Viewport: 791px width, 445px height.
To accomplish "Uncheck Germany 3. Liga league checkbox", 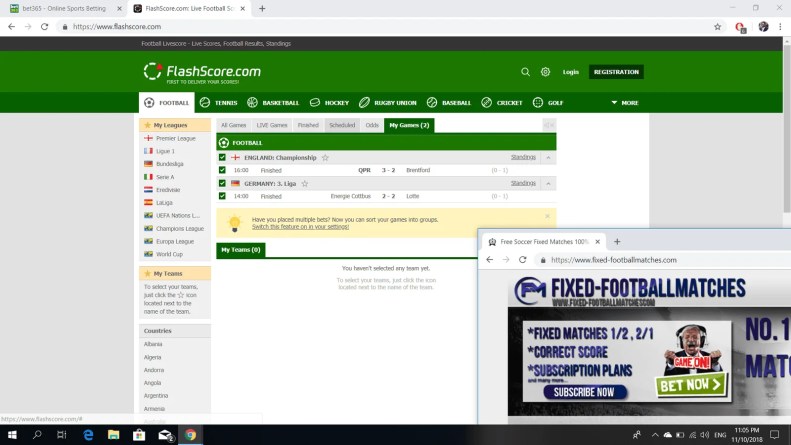I will [x=222, y=183].
